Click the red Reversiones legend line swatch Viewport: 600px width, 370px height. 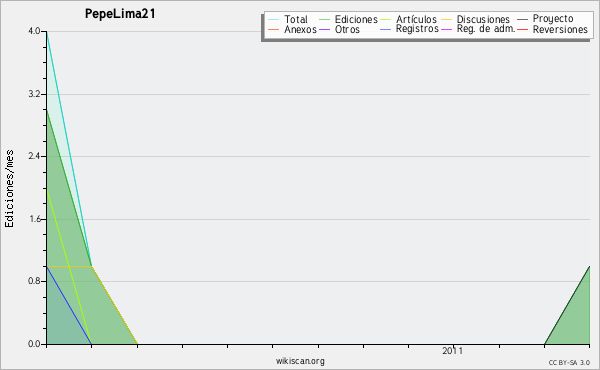[522, 29]
